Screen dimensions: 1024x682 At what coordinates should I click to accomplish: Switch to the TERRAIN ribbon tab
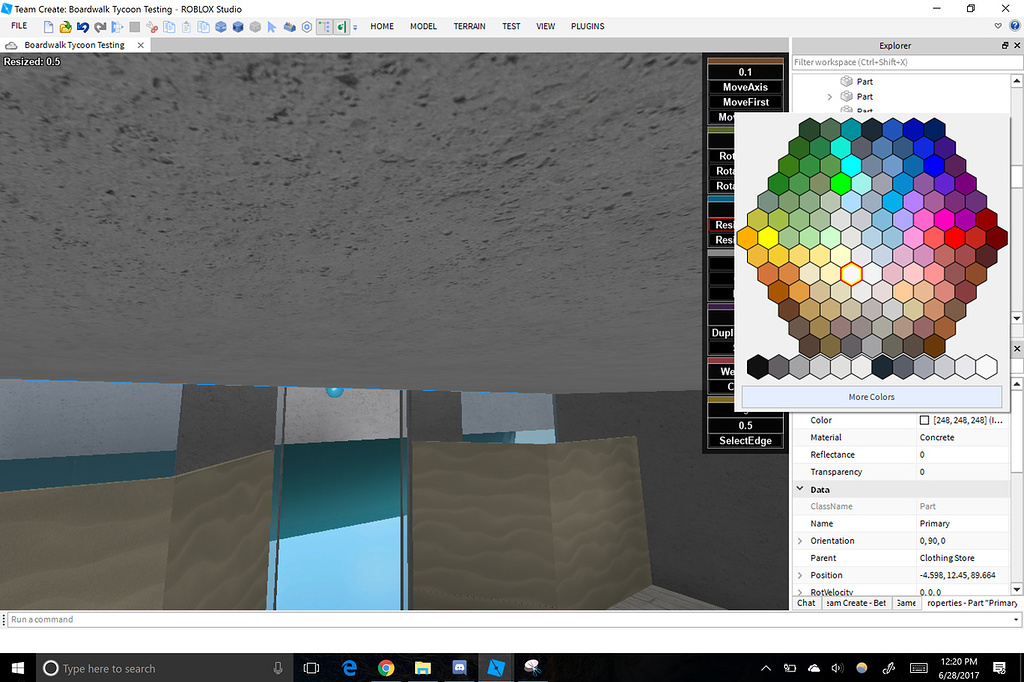(x=469, y=26)
